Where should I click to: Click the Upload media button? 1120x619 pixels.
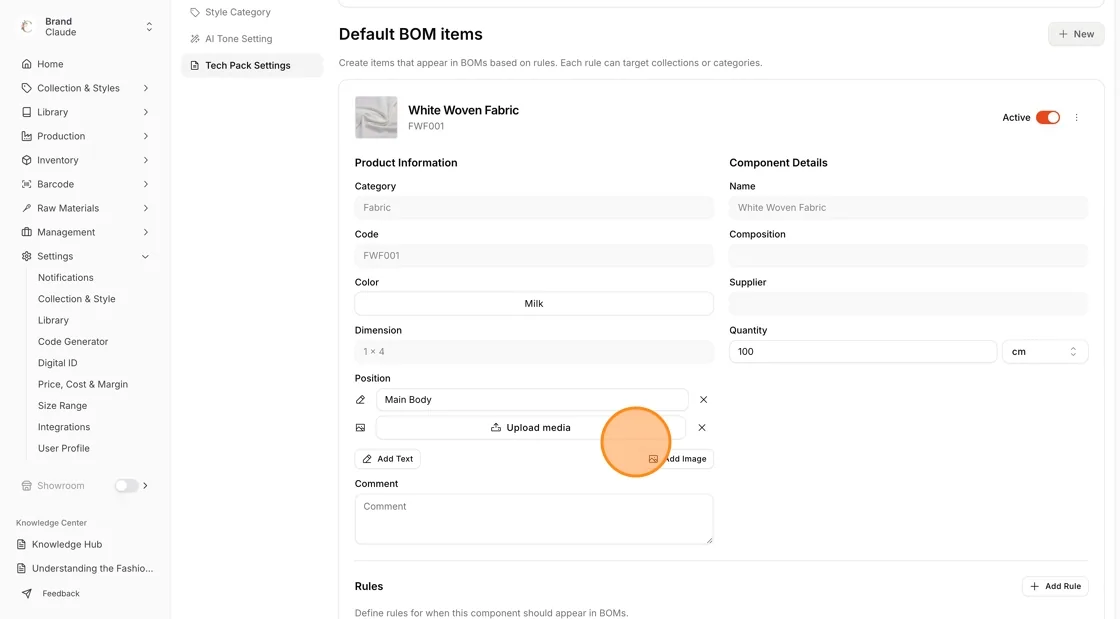coord(531,428)
